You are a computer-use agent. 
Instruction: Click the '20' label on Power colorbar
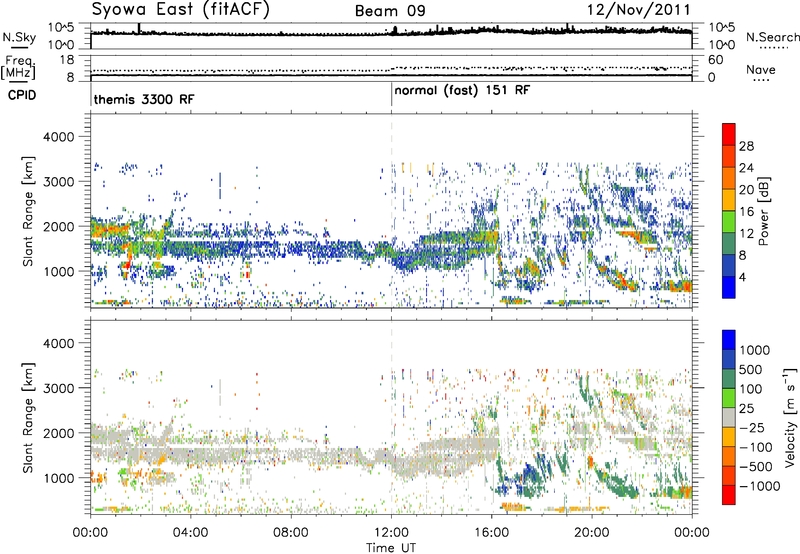point(746,190)
